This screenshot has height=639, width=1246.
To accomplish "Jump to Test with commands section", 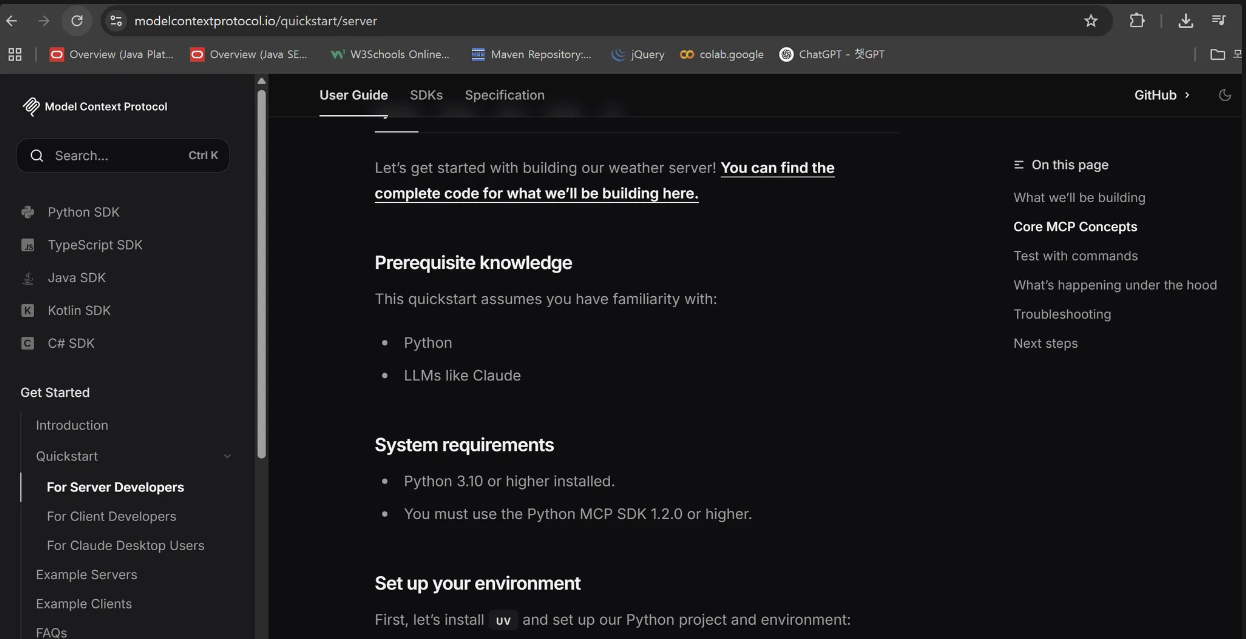I will 1075,255.
